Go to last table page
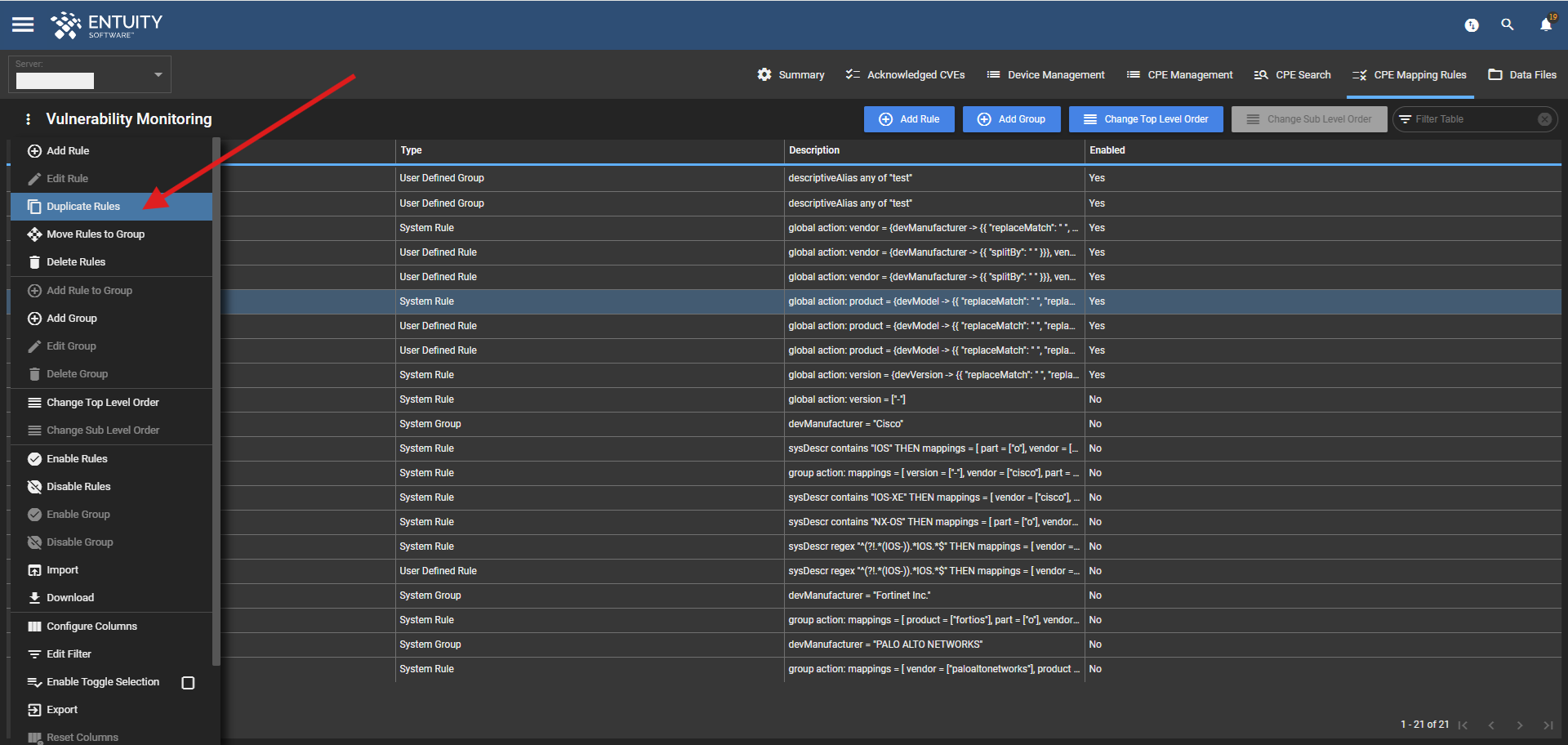 [1548, 725]
